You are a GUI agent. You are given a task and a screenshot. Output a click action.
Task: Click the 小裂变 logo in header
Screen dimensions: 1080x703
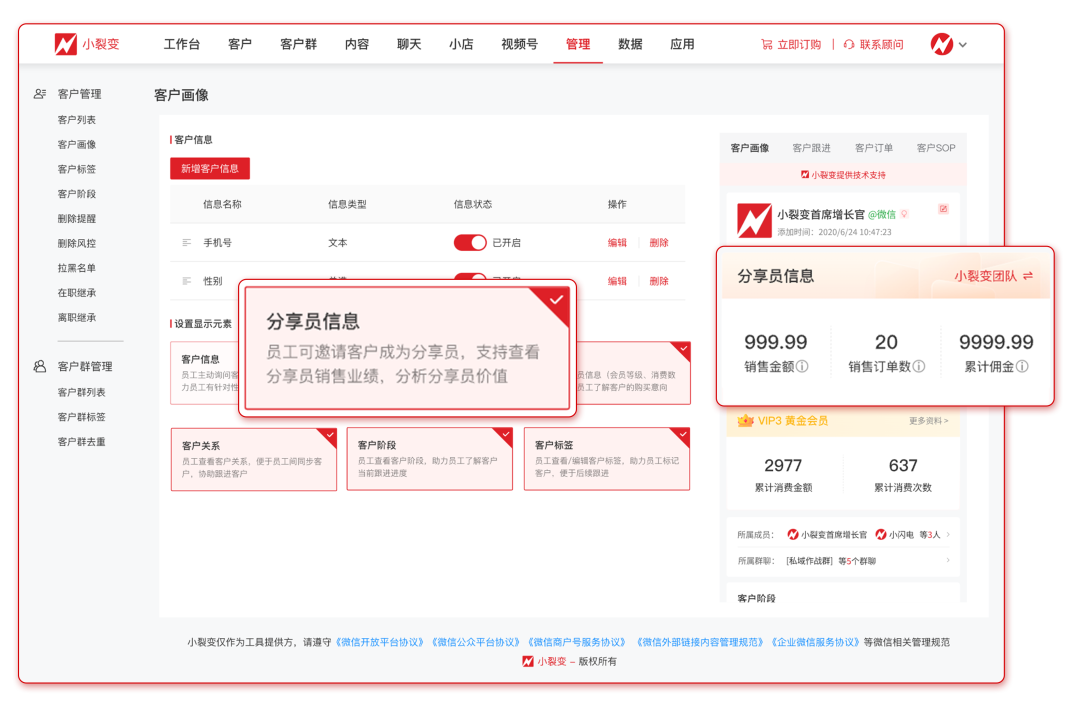pyautogui.click(x=86, y=44)
